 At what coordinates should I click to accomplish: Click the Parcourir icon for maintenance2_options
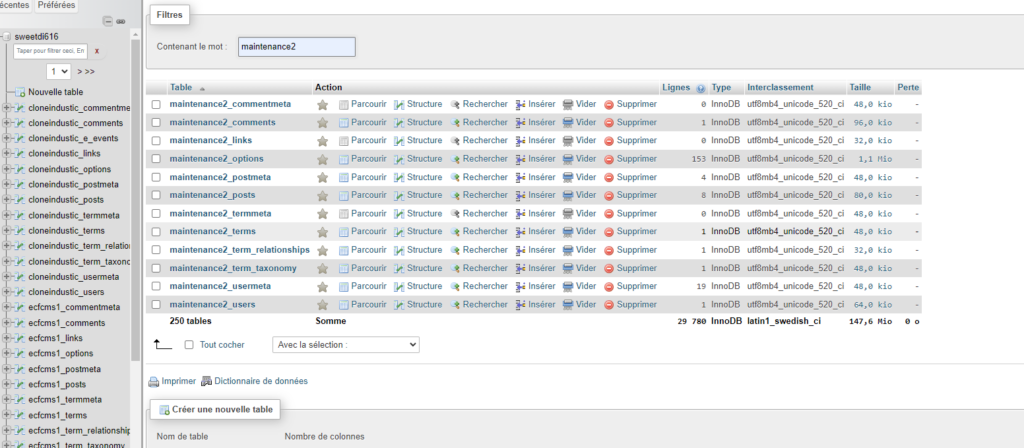[344, 159]
